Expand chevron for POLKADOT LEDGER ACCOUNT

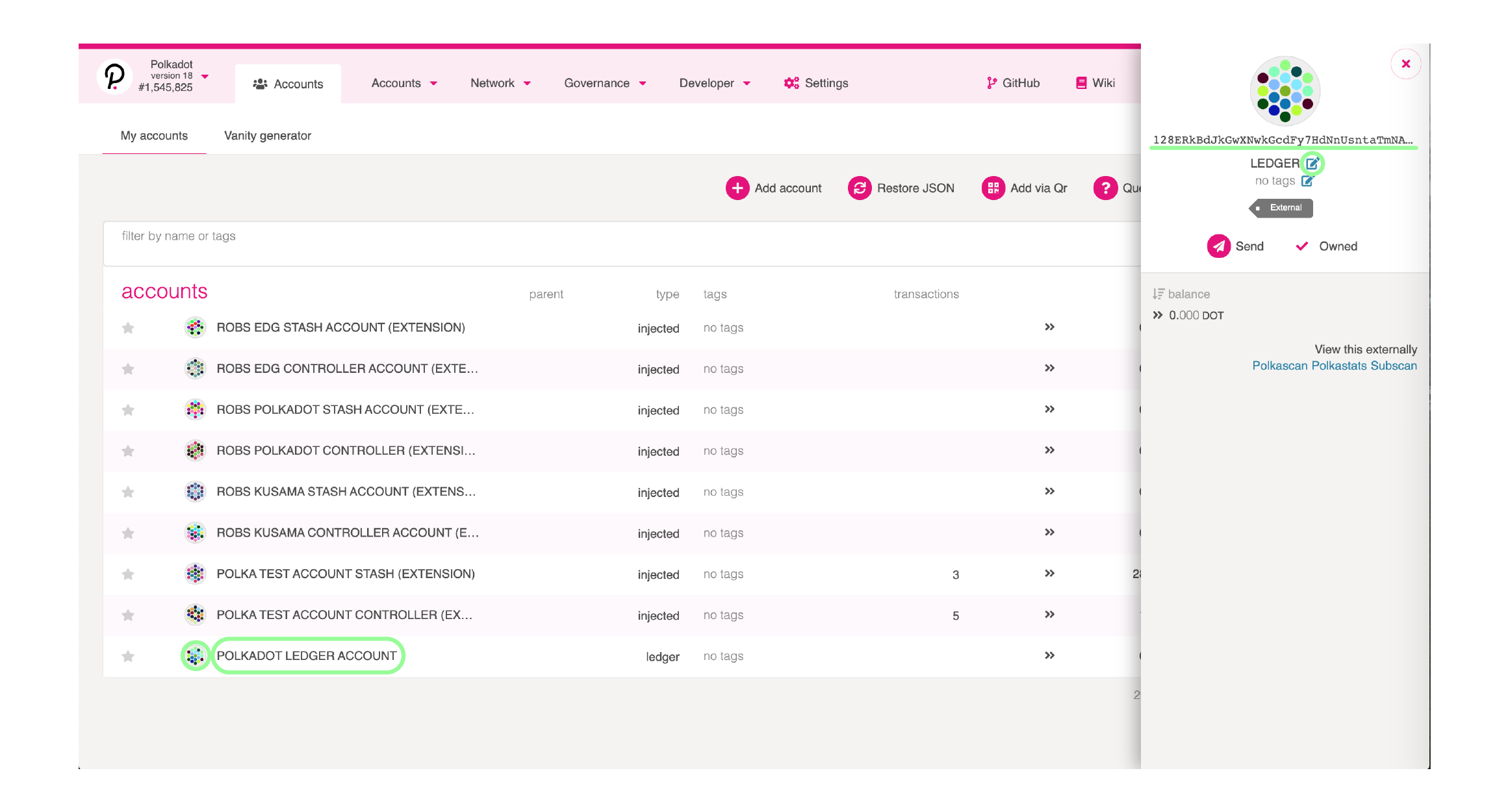[1049, 655]
